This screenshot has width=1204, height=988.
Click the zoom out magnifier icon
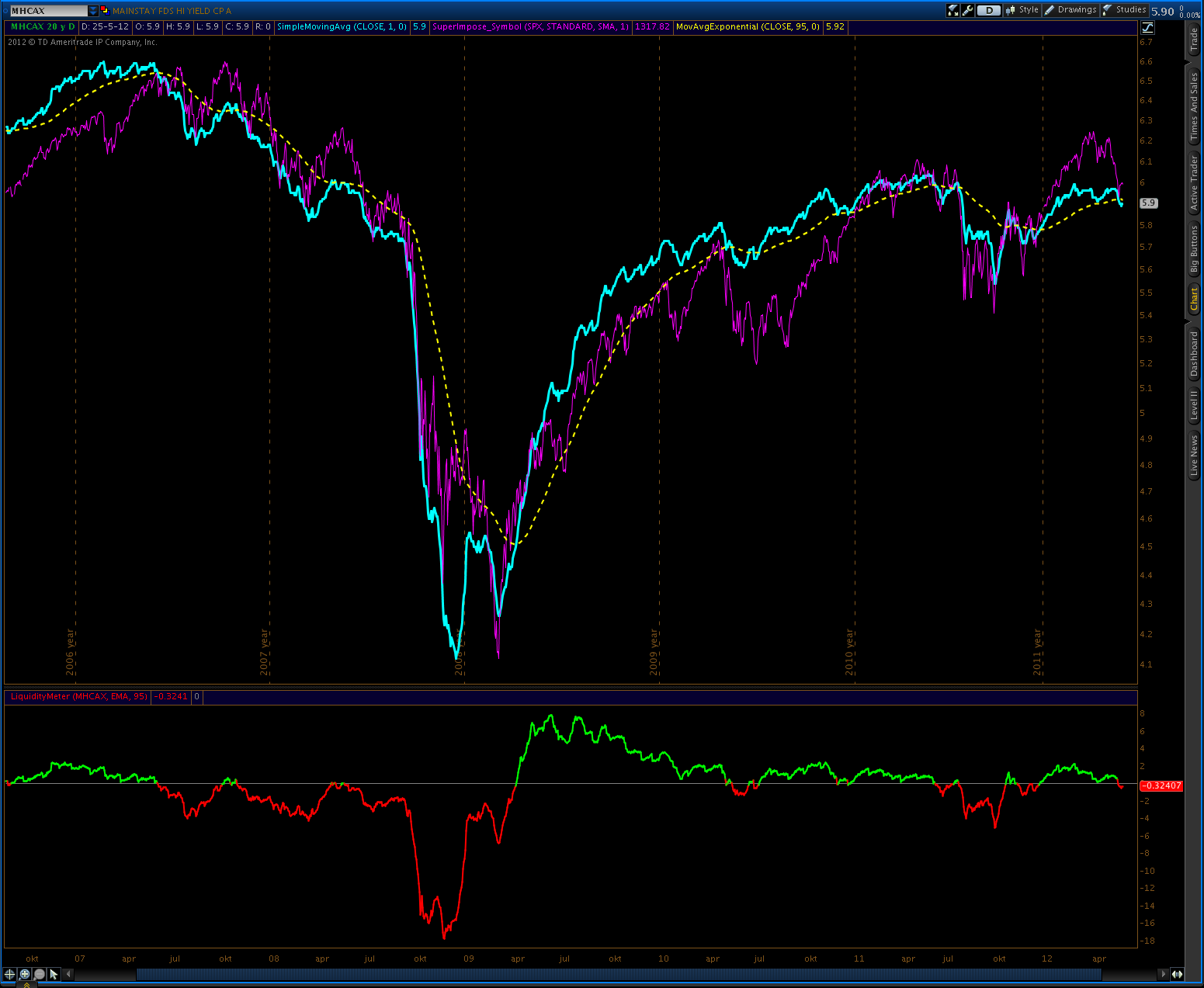40,974
